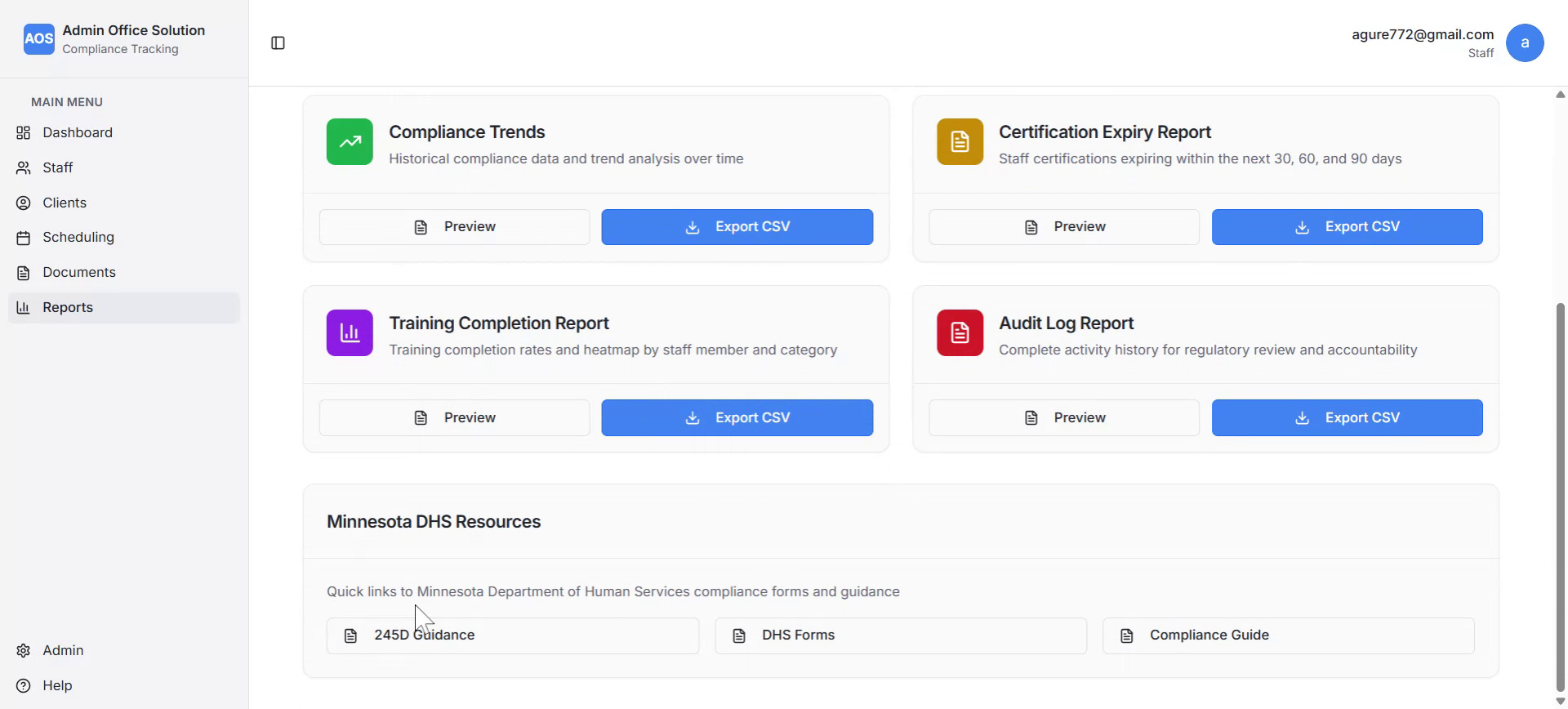Viewport: 1568px width, 709px height.
Task: Preview the Compliance Trends report
Action: [x=454, y=227]
